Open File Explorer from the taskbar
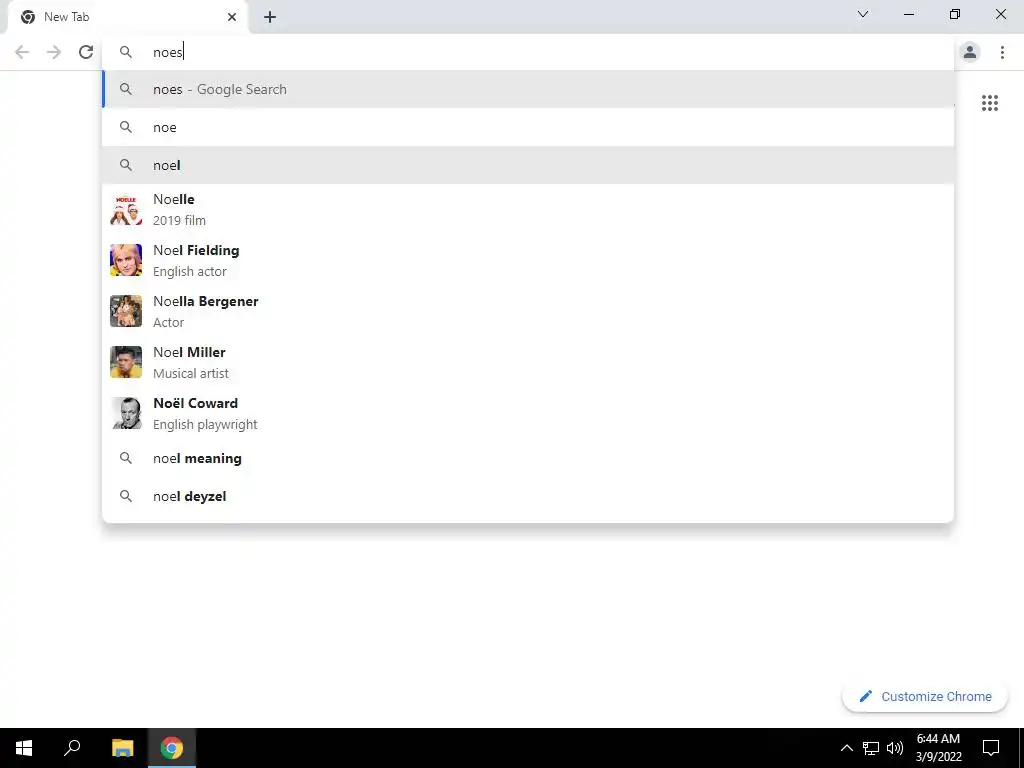Screen dimensions: 1024x768 [122, 748]
